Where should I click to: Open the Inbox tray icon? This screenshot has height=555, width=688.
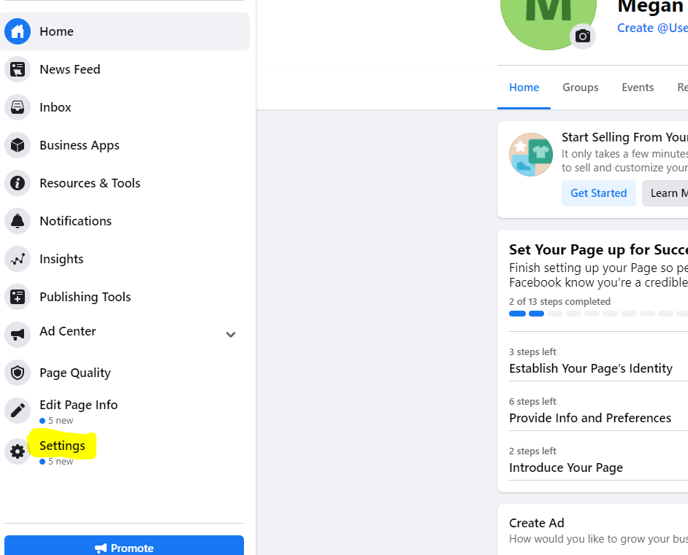click(18, 107)
